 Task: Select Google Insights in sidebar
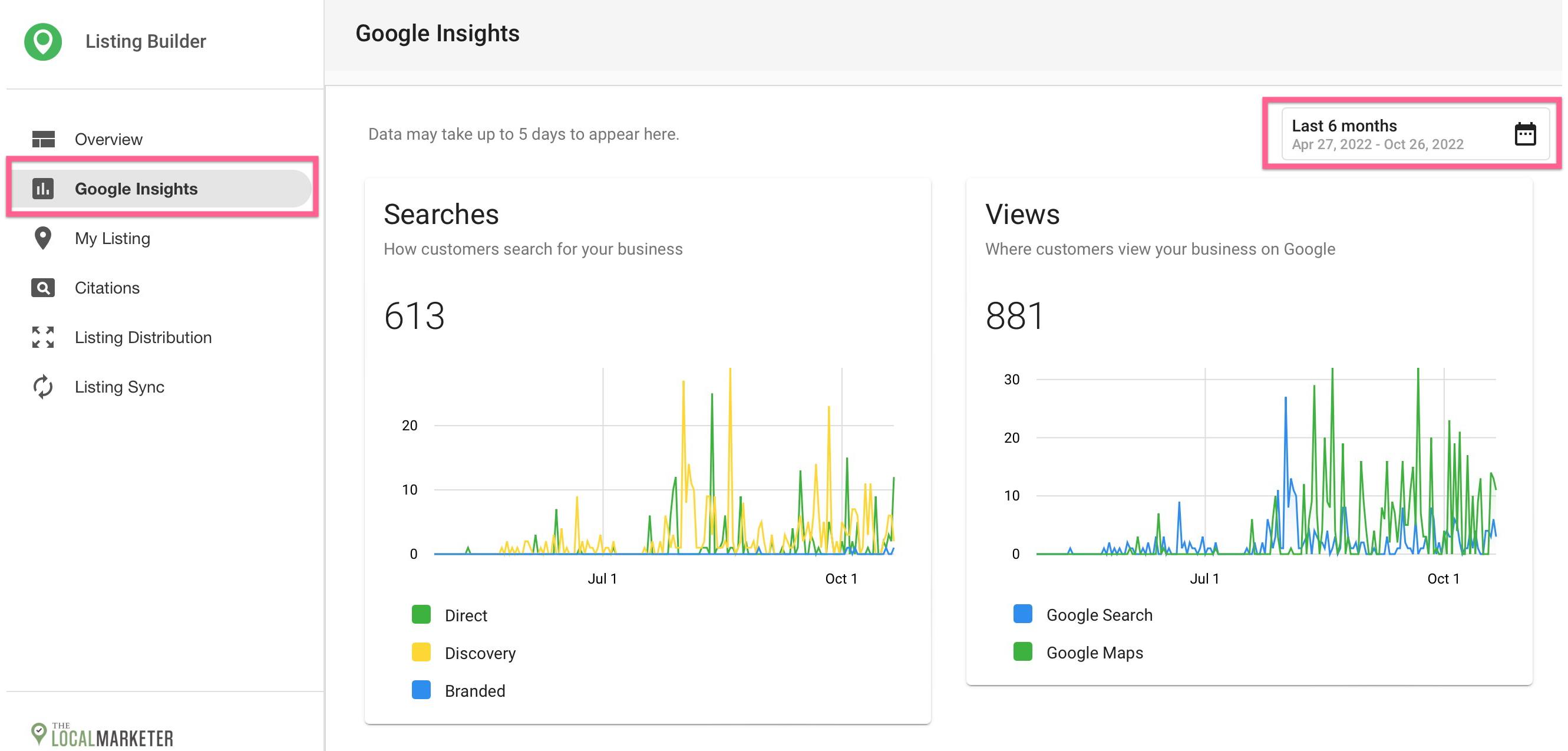(161, 189)
